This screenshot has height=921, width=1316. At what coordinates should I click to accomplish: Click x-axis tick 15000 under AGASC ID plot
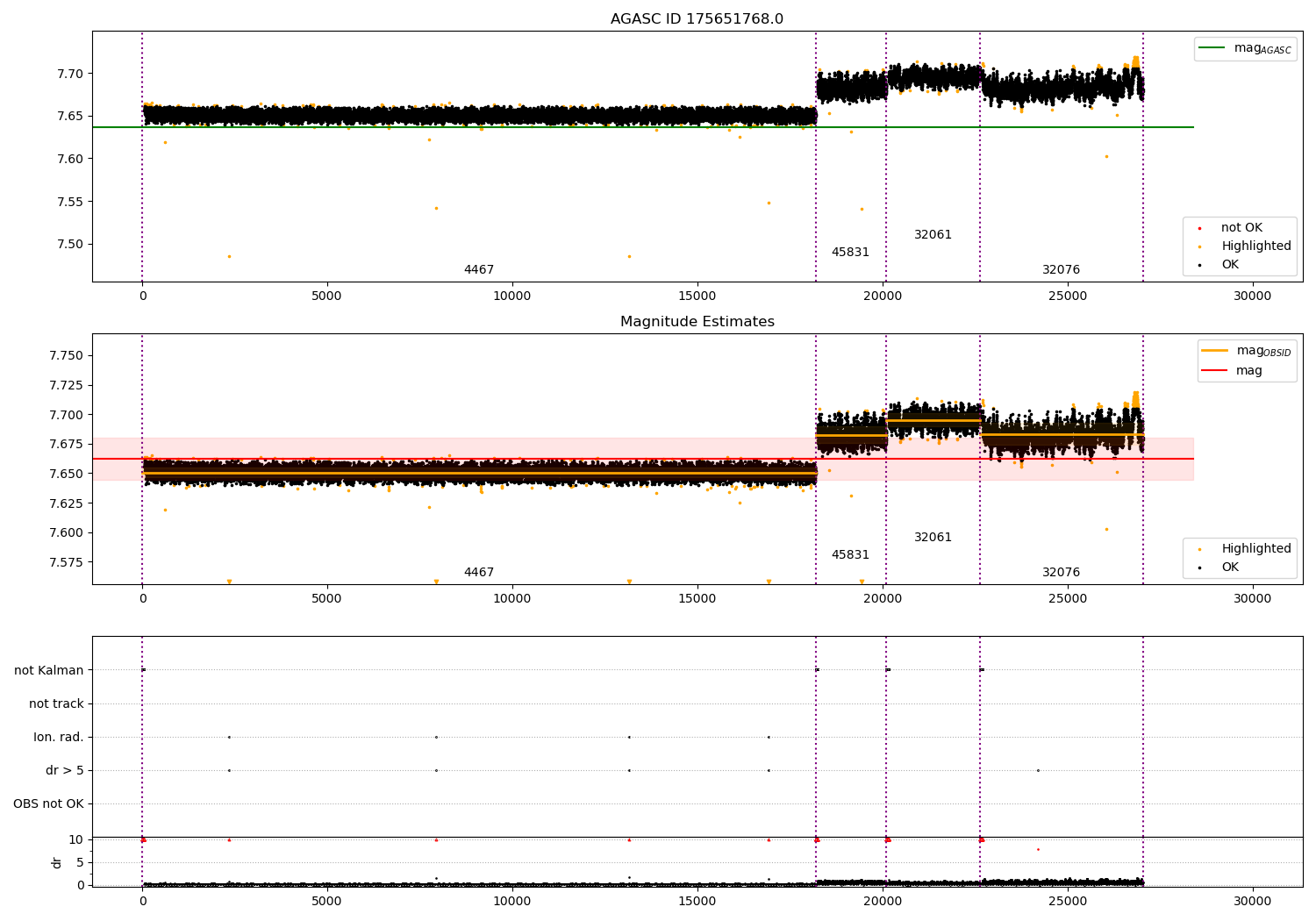coord(697,296)
